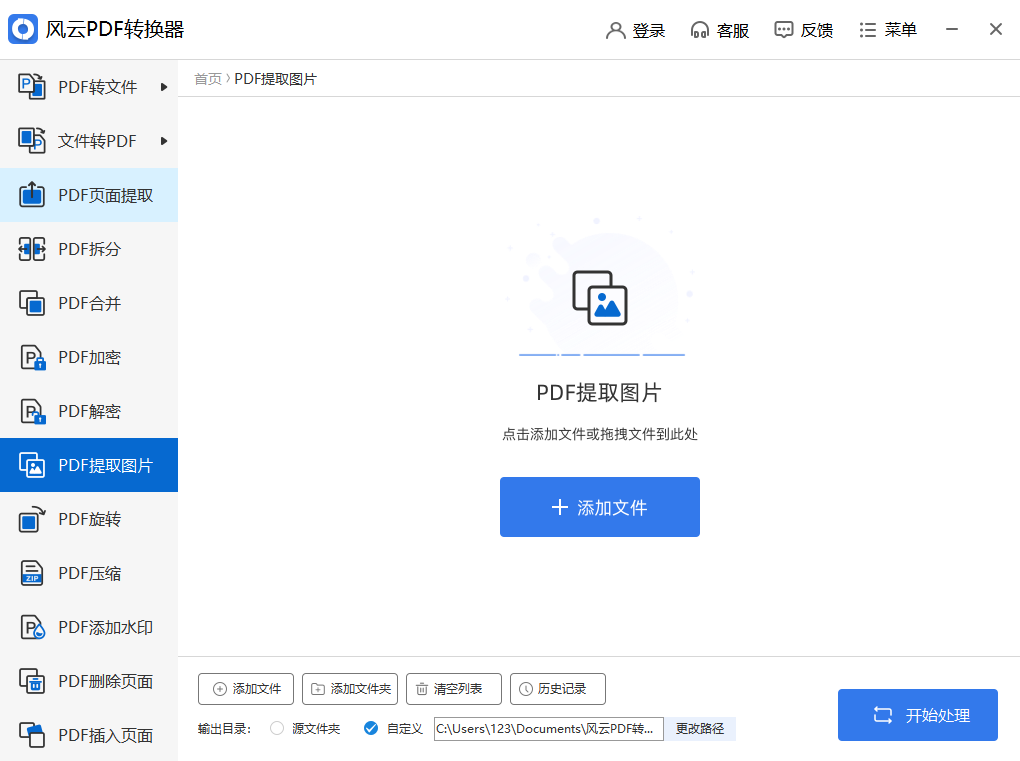Image resolution: width=1020 pixels, height=761 pixels.
Task: Click the small 添加文件 toolbar button
Action: pyautogui.click(x=246, y=689)
